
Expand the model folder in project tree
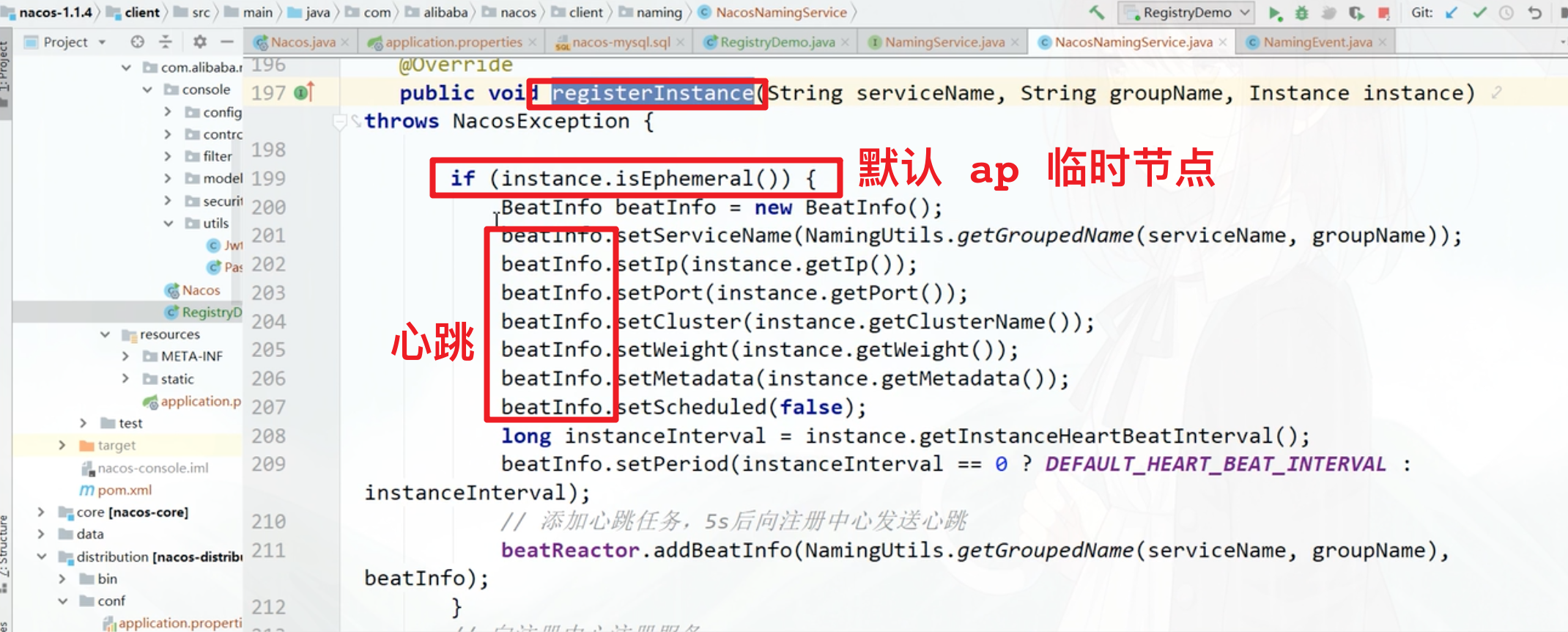point(168,178)
